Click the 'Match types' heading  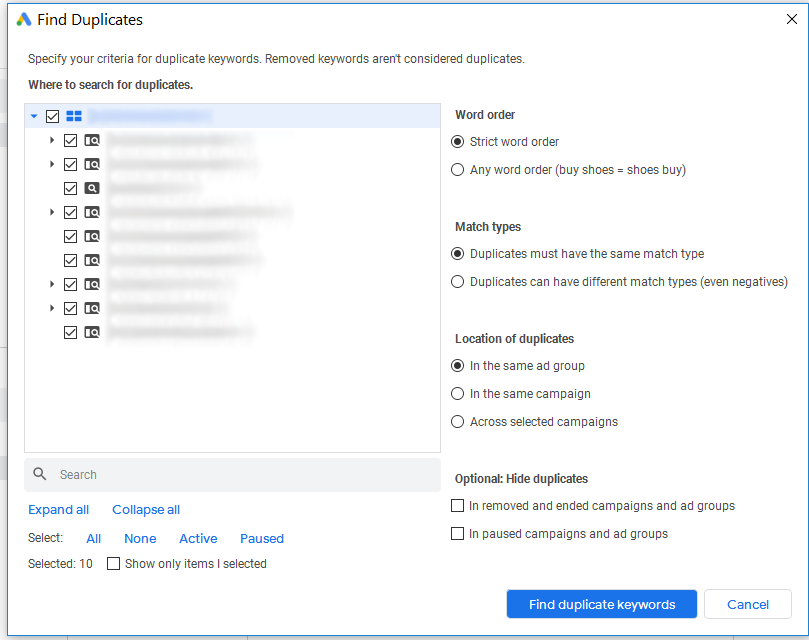488,227
